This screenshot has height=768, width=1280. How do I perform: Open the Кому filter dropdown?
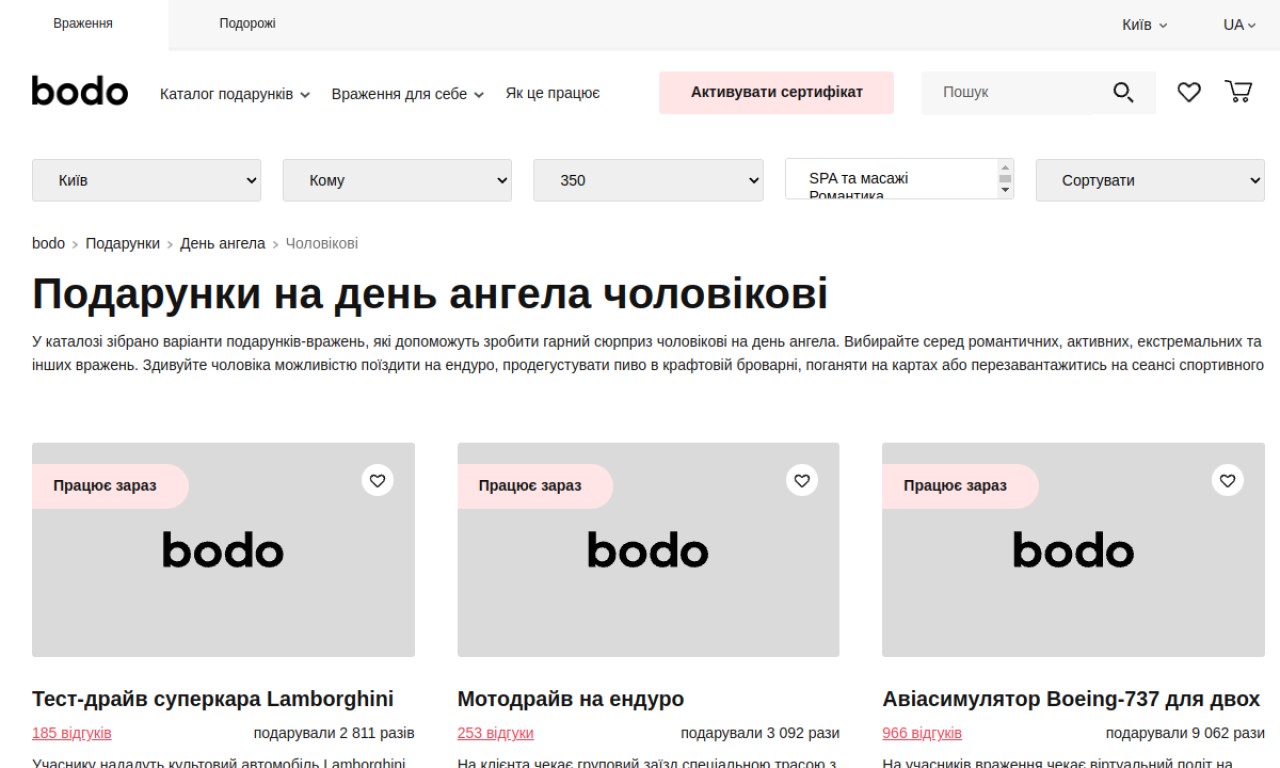(397, 180)
